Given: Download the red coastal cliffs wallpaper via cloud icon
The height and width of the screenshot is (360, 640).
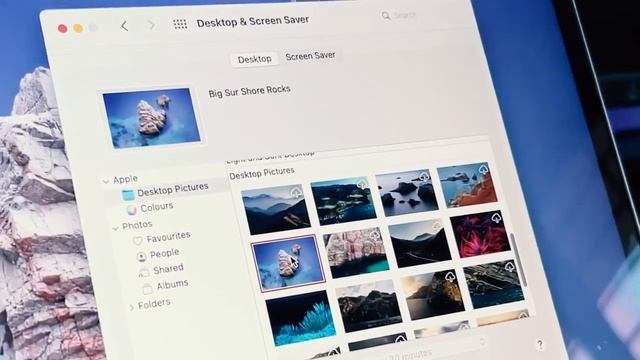Looking at the screenshot, I should coord(483,169).
